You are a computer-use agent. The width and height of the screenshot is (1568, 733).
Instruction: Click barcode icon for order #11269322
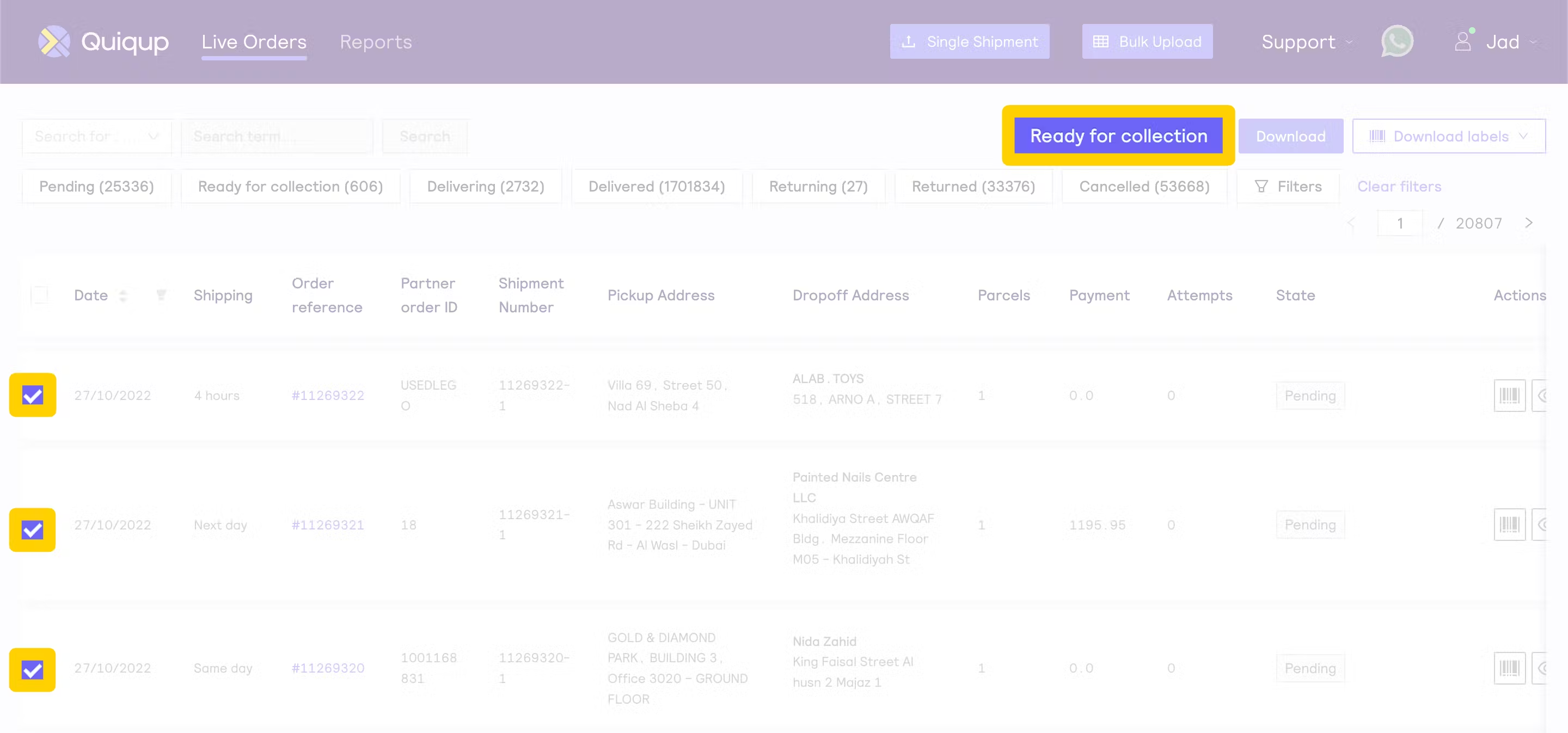(x=1509, y=396)
